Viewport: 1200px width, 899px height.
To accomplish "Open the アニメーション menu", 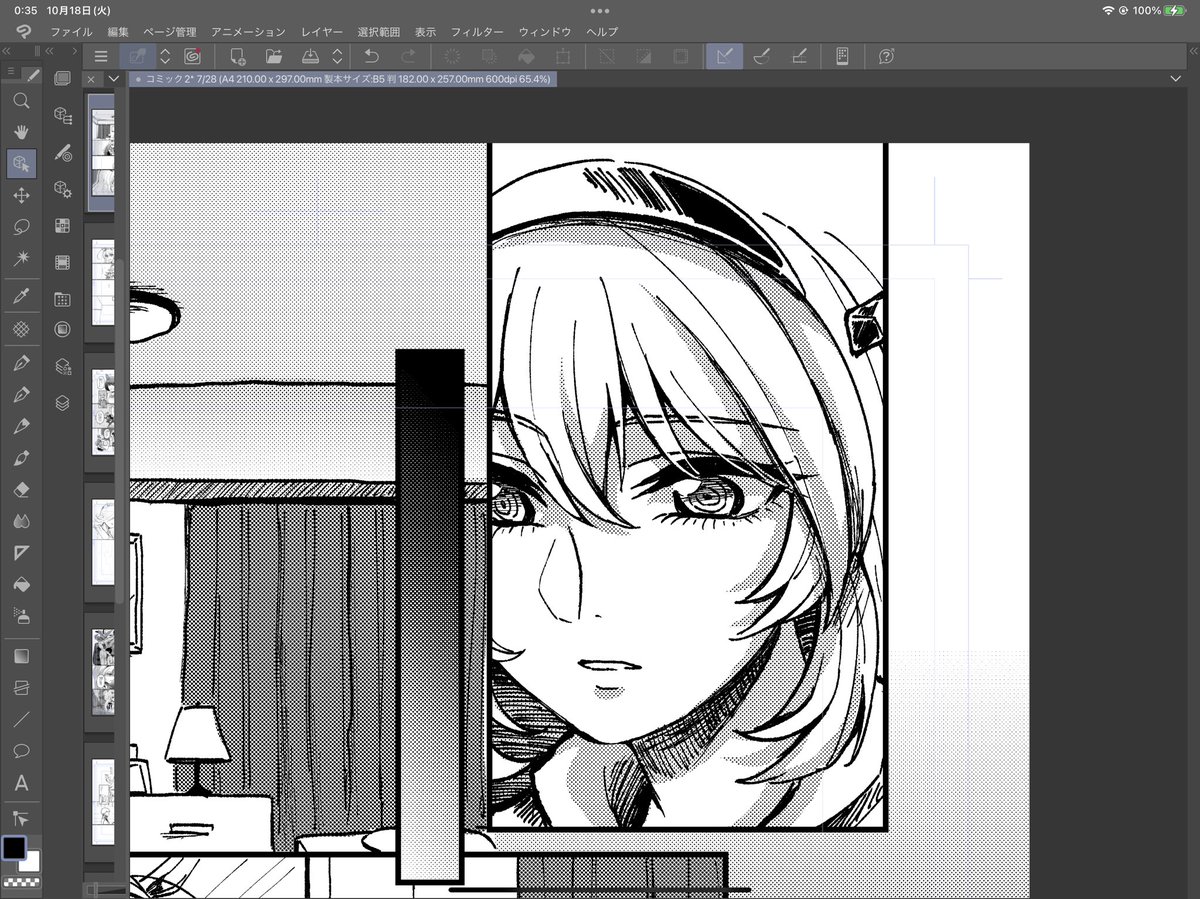I will [x=248, y=32].
